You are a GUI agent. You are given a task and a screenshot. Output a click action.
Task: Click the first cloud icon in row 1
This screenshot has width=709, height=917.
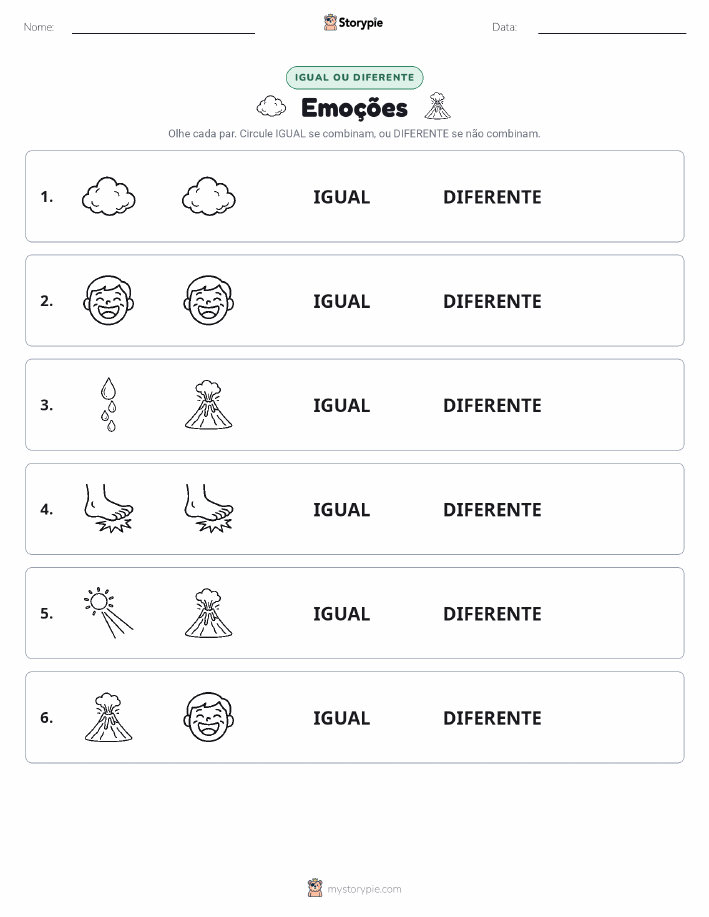click(109, 196)
